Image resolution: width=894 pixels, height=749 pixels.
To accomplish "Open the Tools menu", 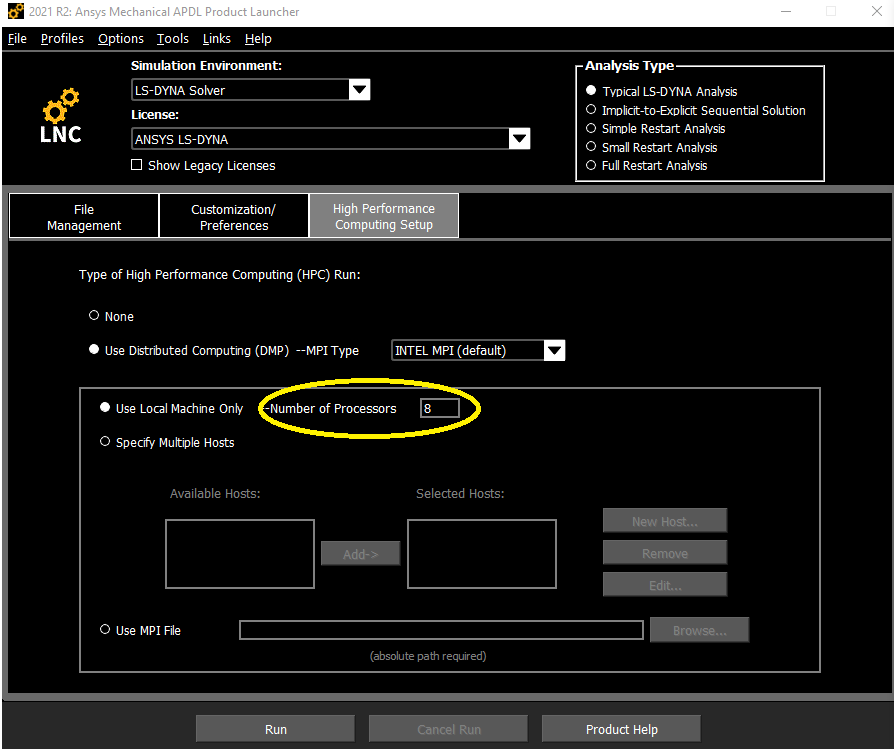I will (x=173, y=39).
